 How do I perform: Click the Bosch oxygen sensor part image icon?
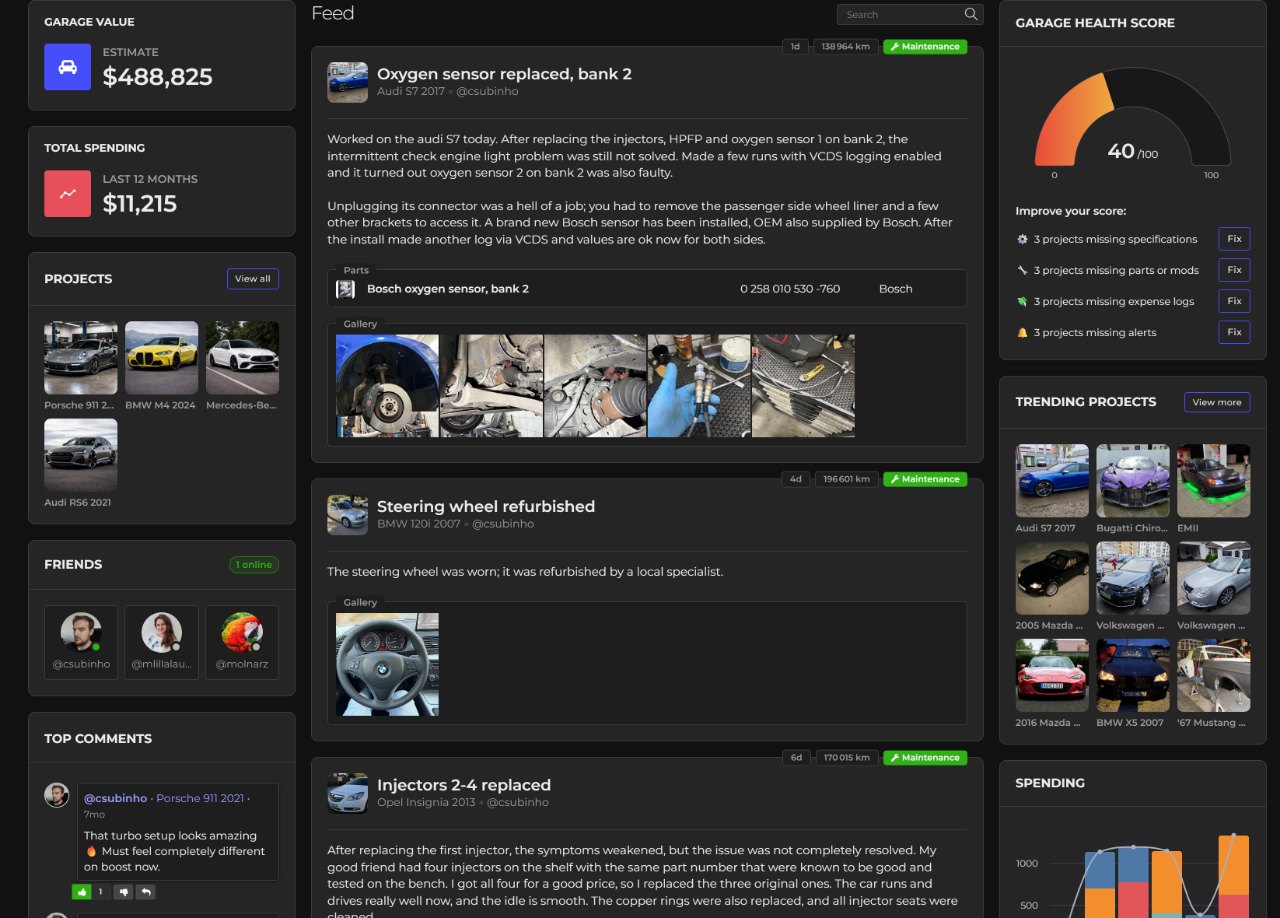[345, 289]
